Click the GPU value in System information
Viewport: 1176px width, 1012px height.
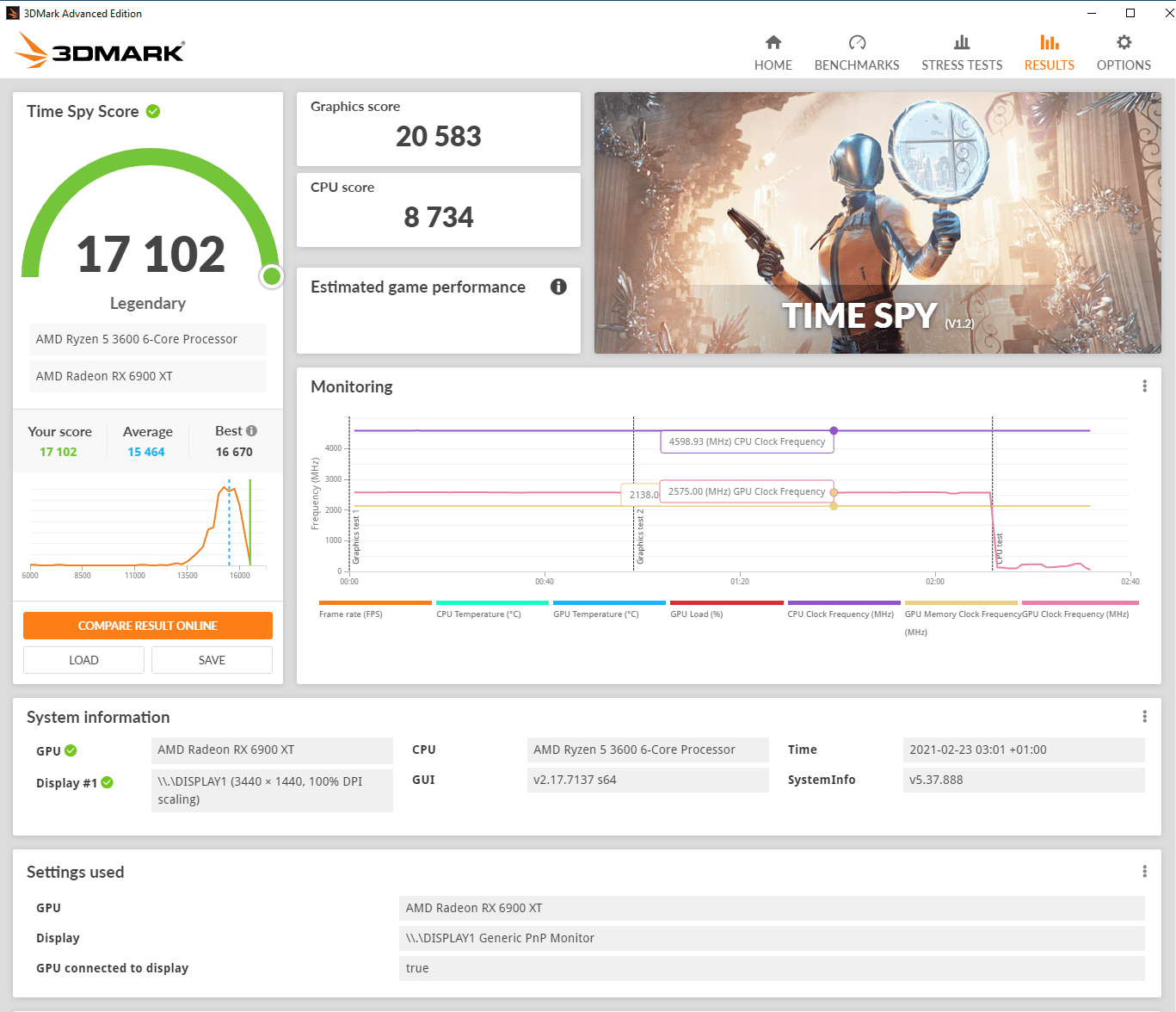(272, 750)
